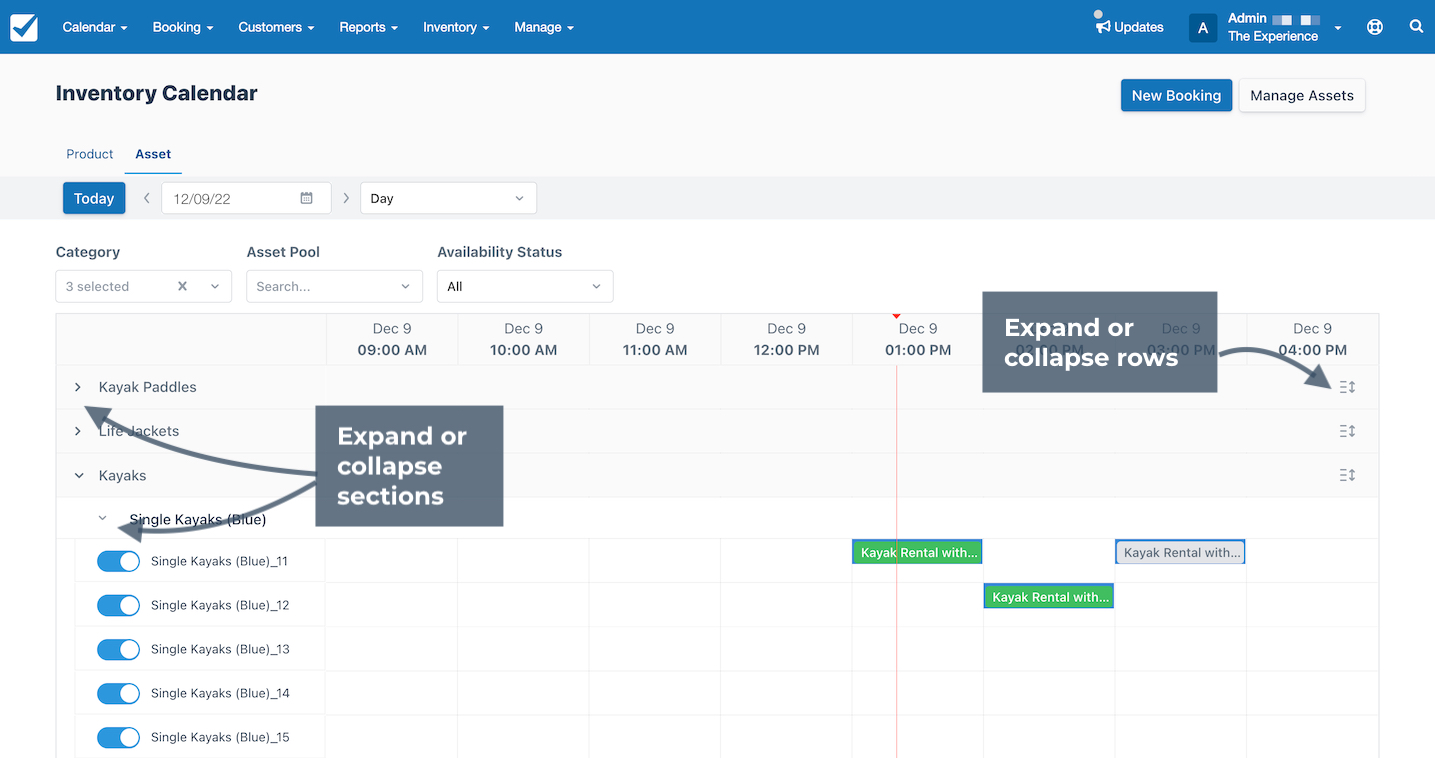Select the Asset tab
Screen dimensions: 1435x758
tap(153, 154)
